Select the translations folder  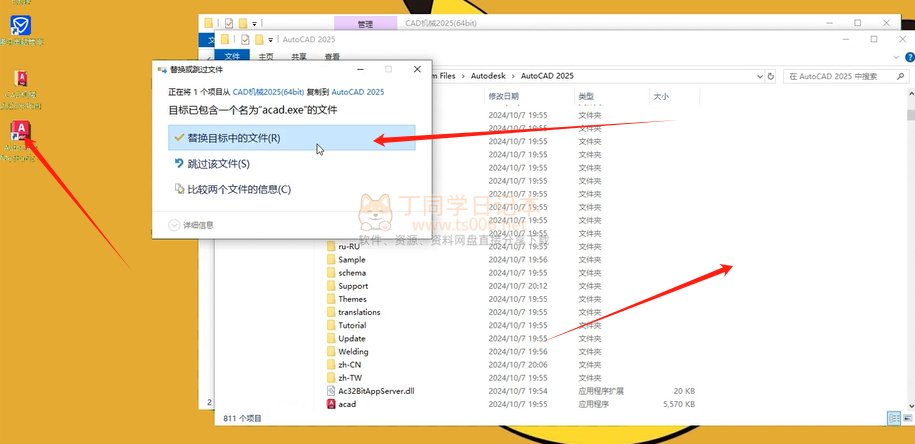[x=359, y=312]
